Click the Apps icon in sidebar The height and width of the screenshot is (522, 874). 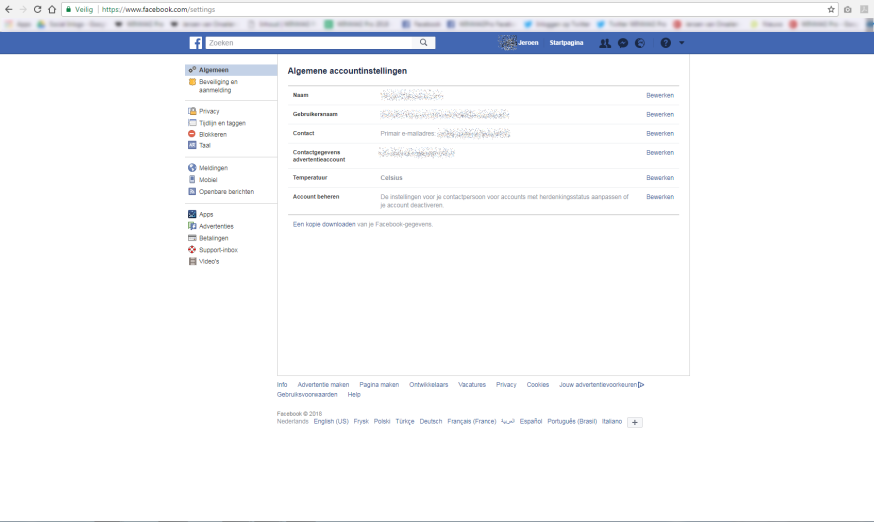pos(192,214)
